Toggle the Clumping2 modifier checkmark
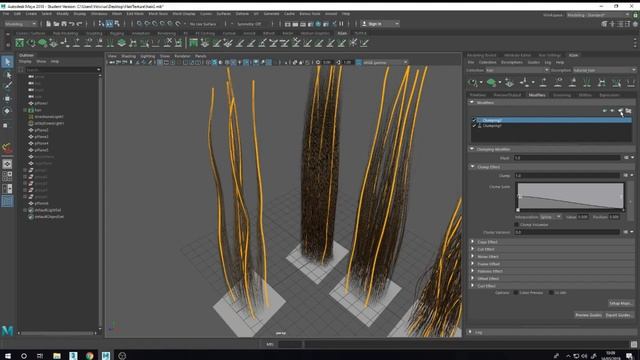Screen dimensions: 640x360 (474, 120)
